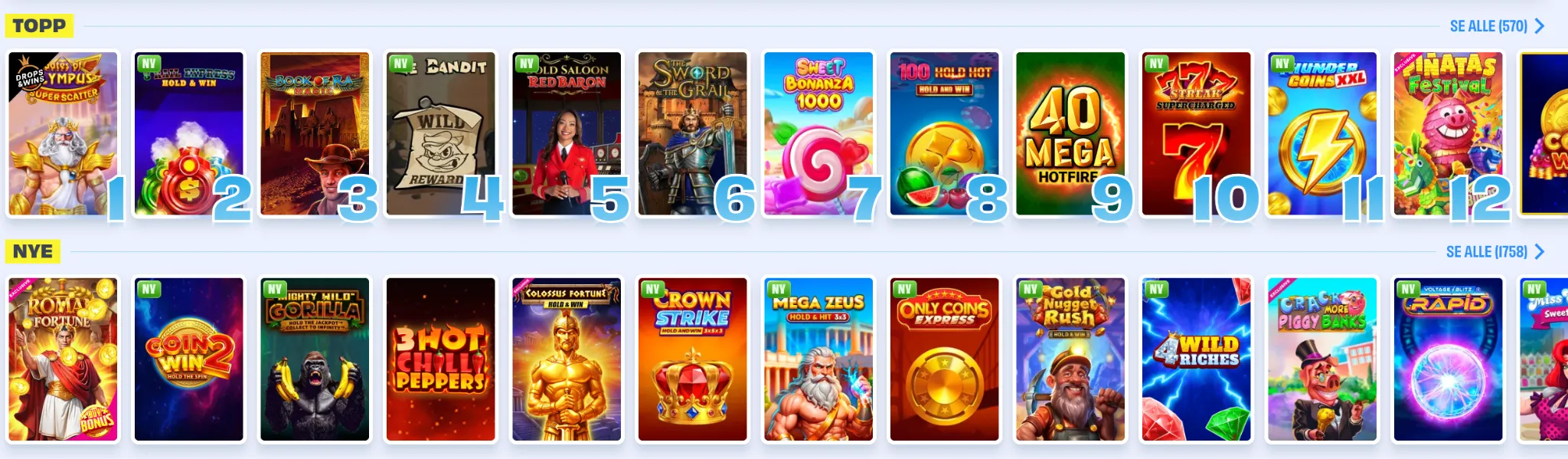Open Crown Strike game tile
Screen dimensions: 1568x459
[693, 359]
